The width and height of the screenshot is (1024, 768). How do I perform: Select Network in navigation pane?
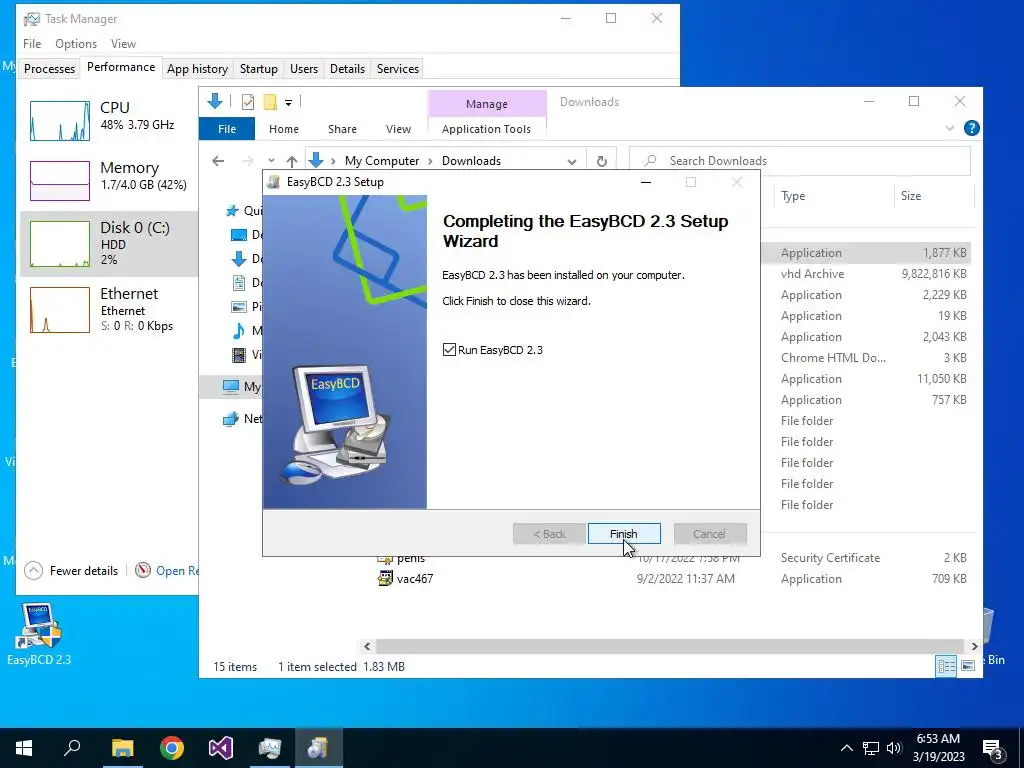coord(242,419)
